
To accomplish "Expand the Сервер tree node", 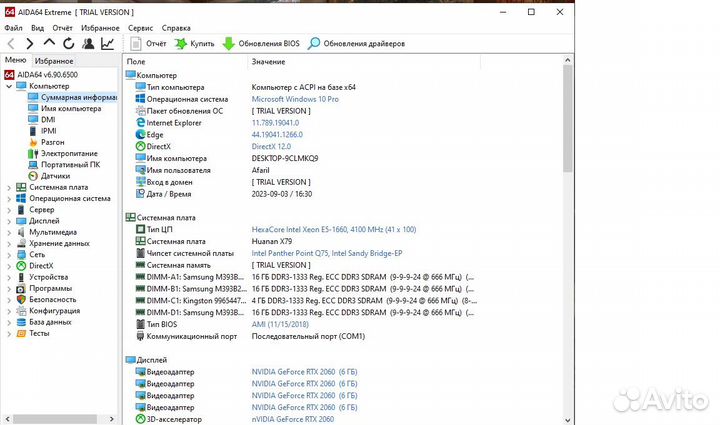I will point(9,210).
